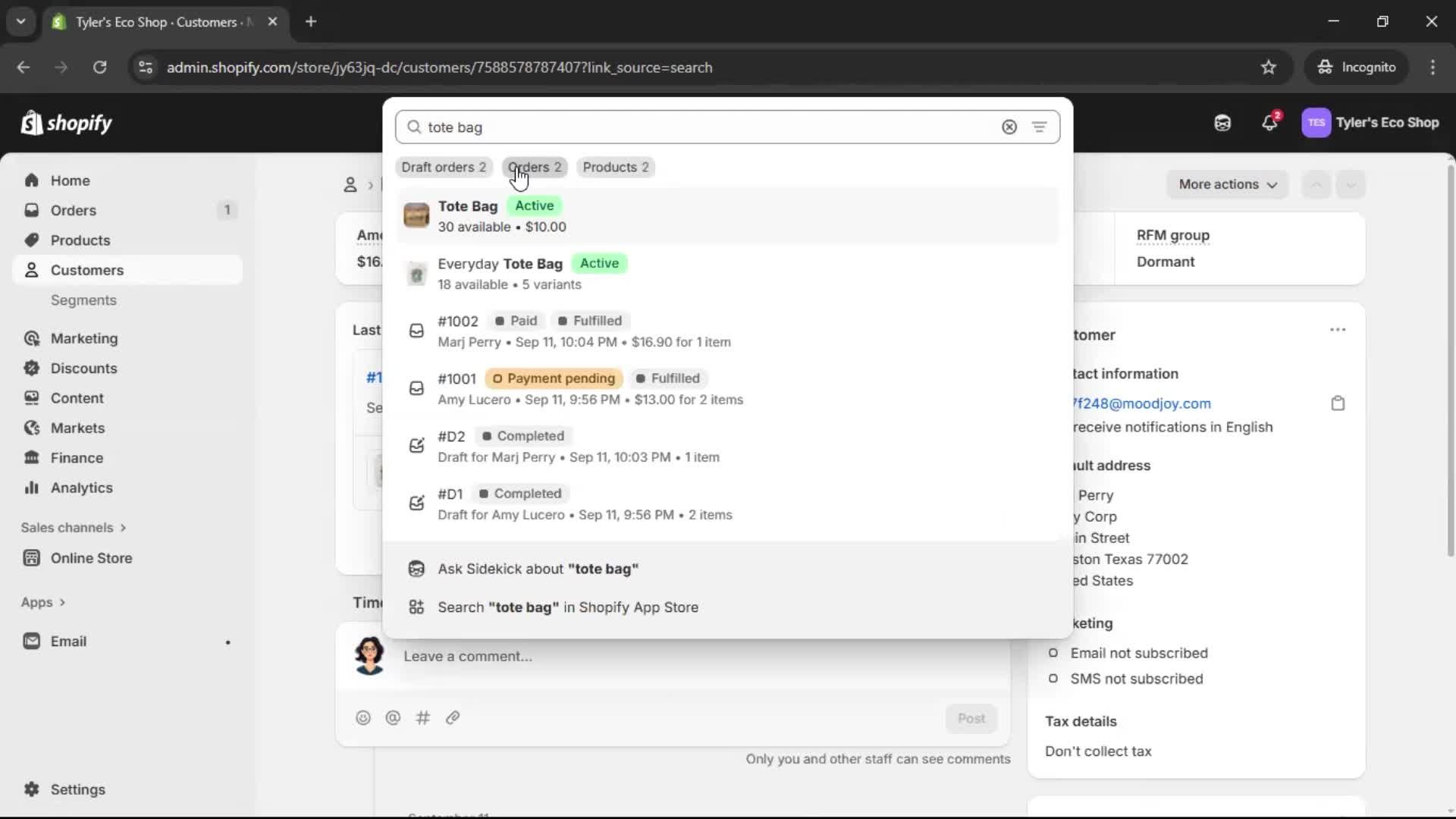Screen dimensions: 1456x819
Task: Add a hashtag using the # icon
Action: pyautogui.click(x=423, y=718)
